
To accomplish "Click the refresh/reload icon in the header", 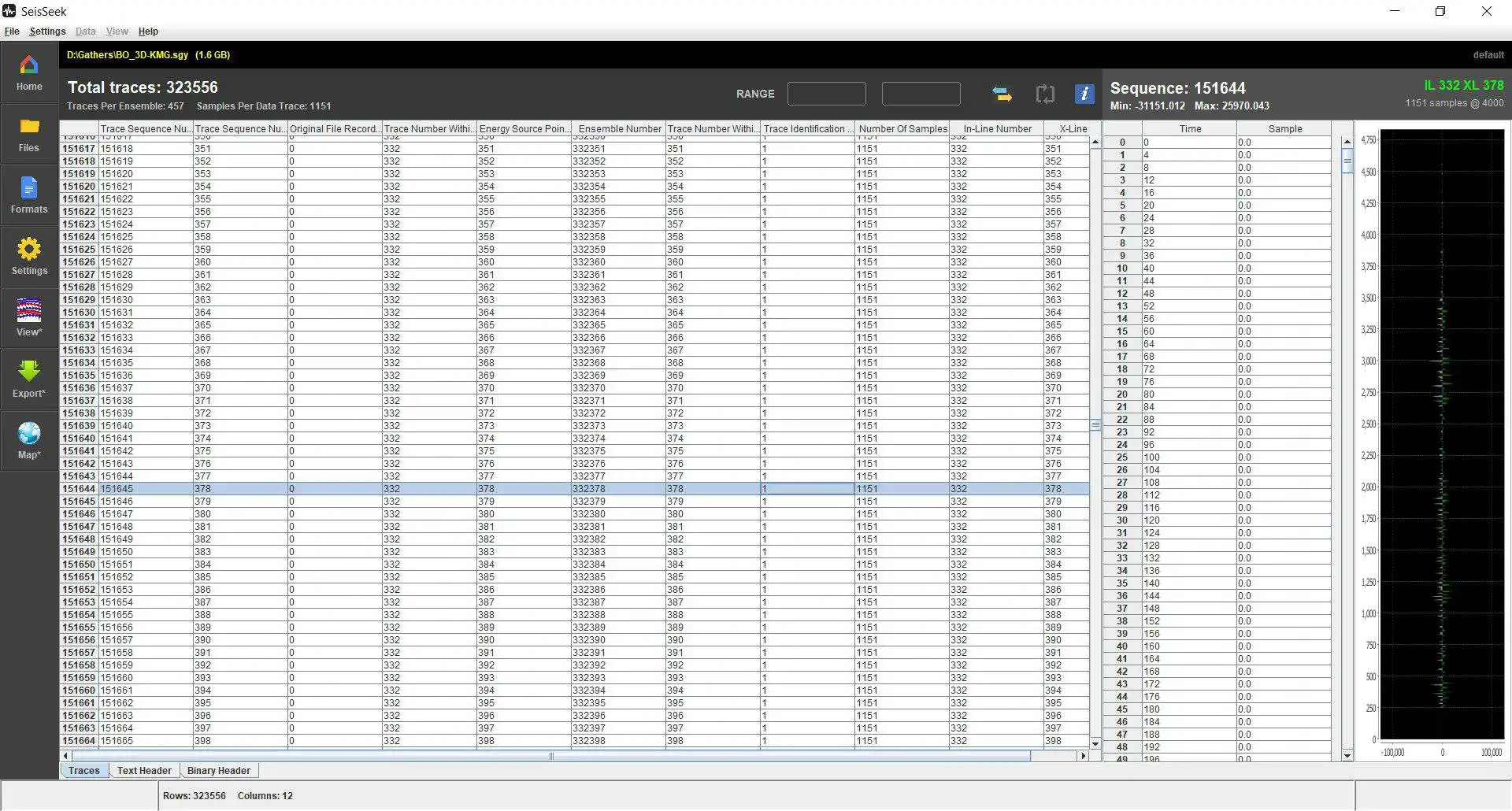I will (1045, 94).
